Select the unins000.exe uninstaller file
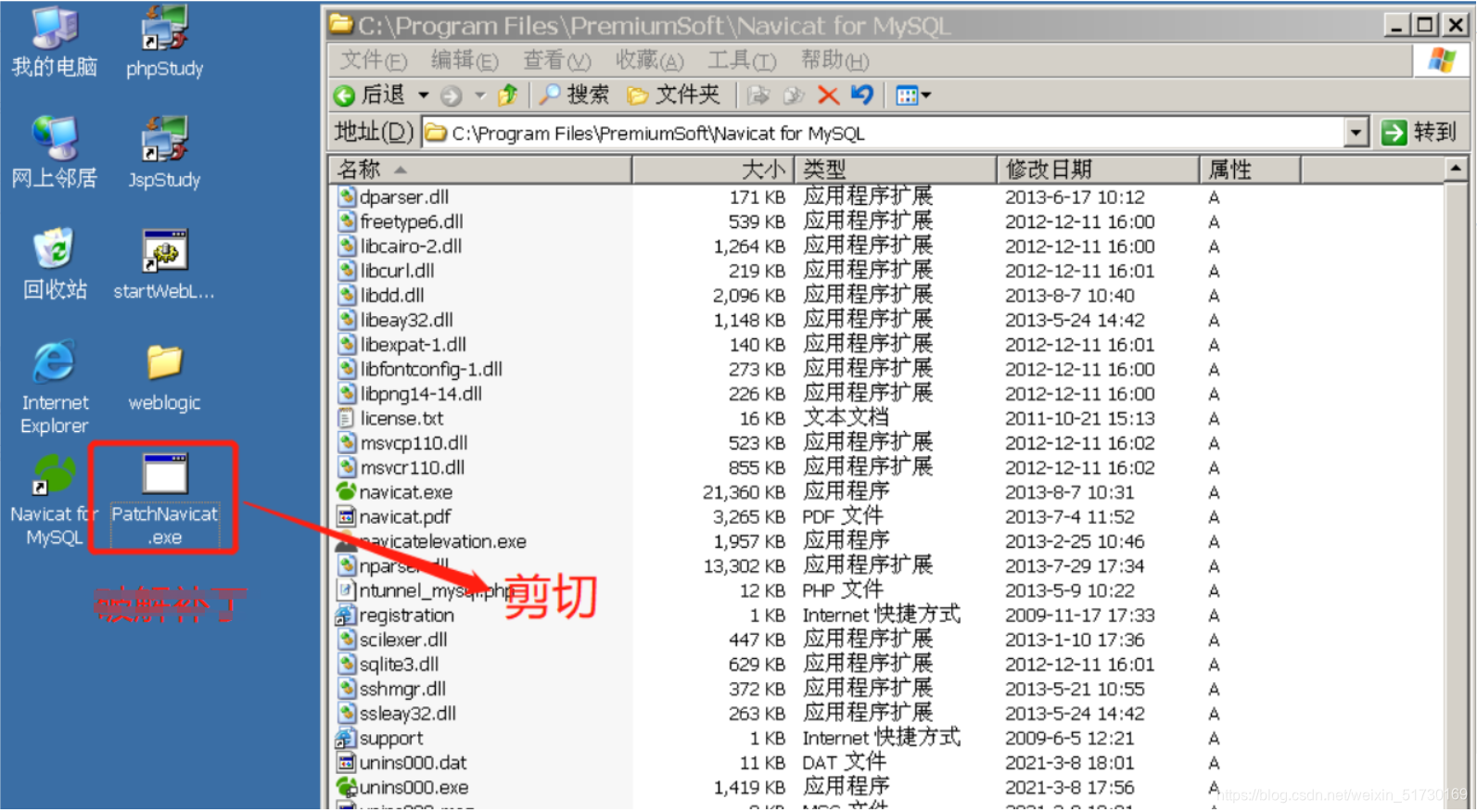The width and height of the screenshot is (1477, 812). (403, 787)
